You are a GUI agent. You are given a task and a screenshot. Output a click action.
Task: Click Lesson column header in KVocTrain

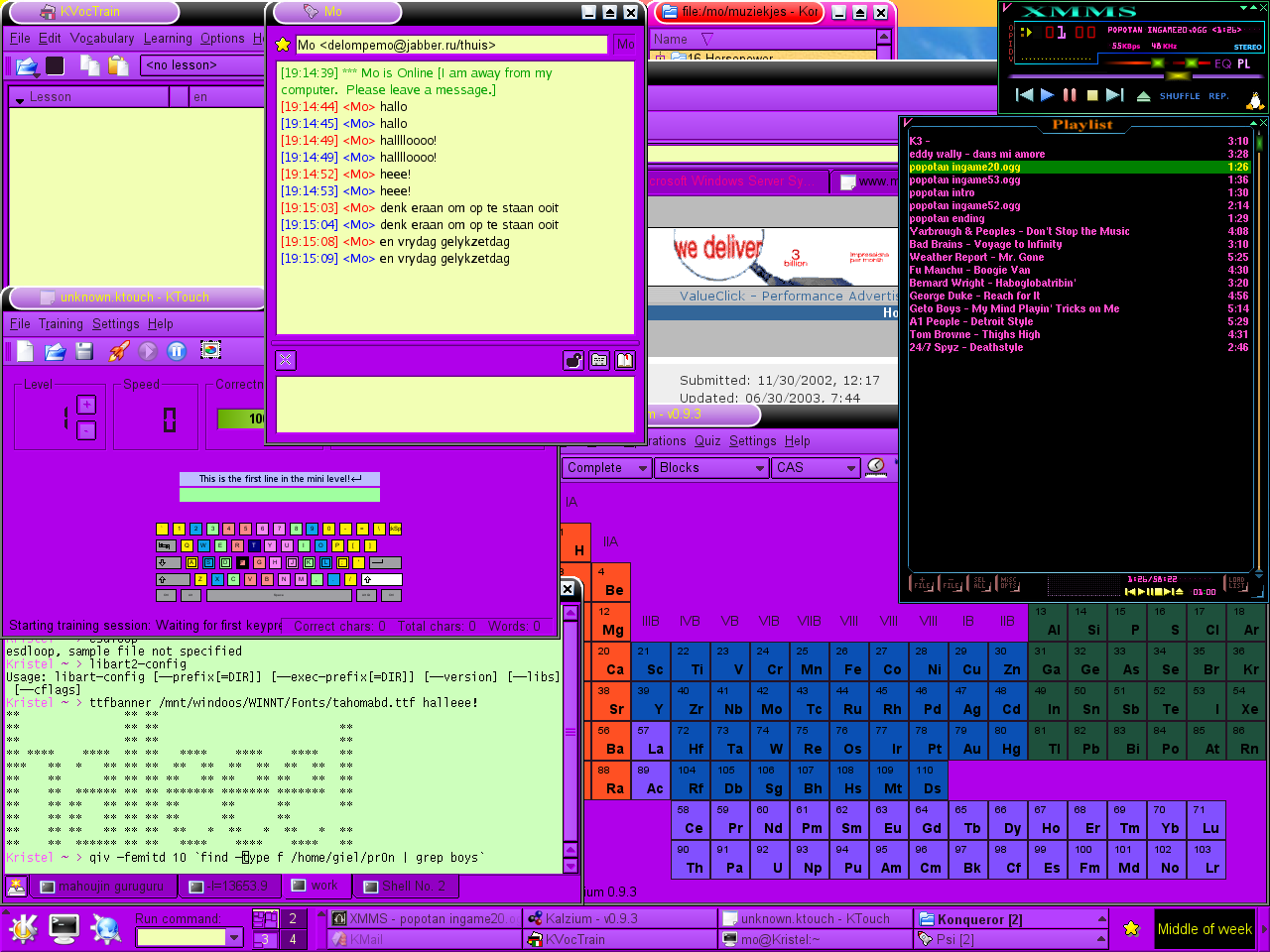click(x=87, y=97)
